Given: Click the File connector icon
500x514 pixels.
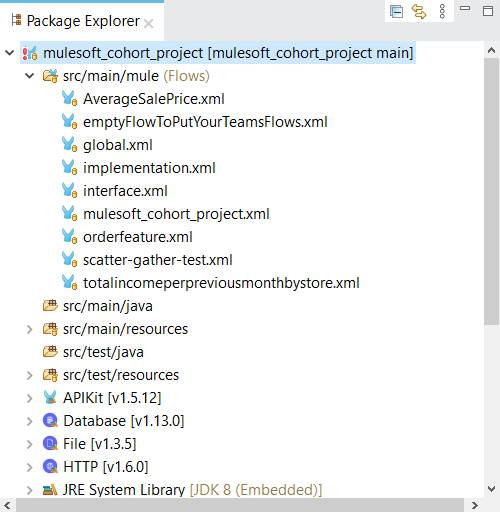Looking at the screenshot, I should [x=50, y=444].
